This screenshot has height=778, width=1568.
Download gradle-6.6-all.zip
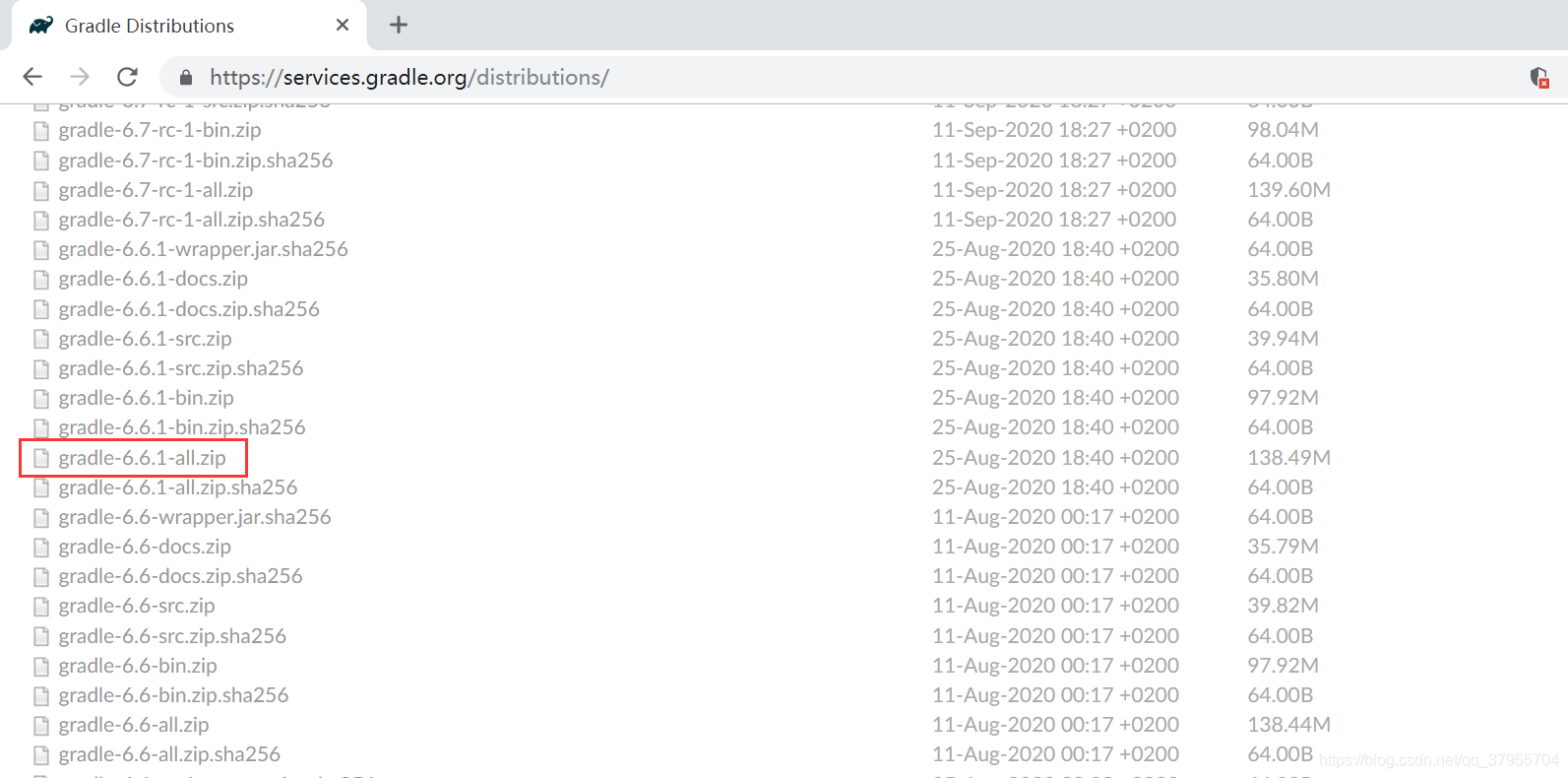134,724
